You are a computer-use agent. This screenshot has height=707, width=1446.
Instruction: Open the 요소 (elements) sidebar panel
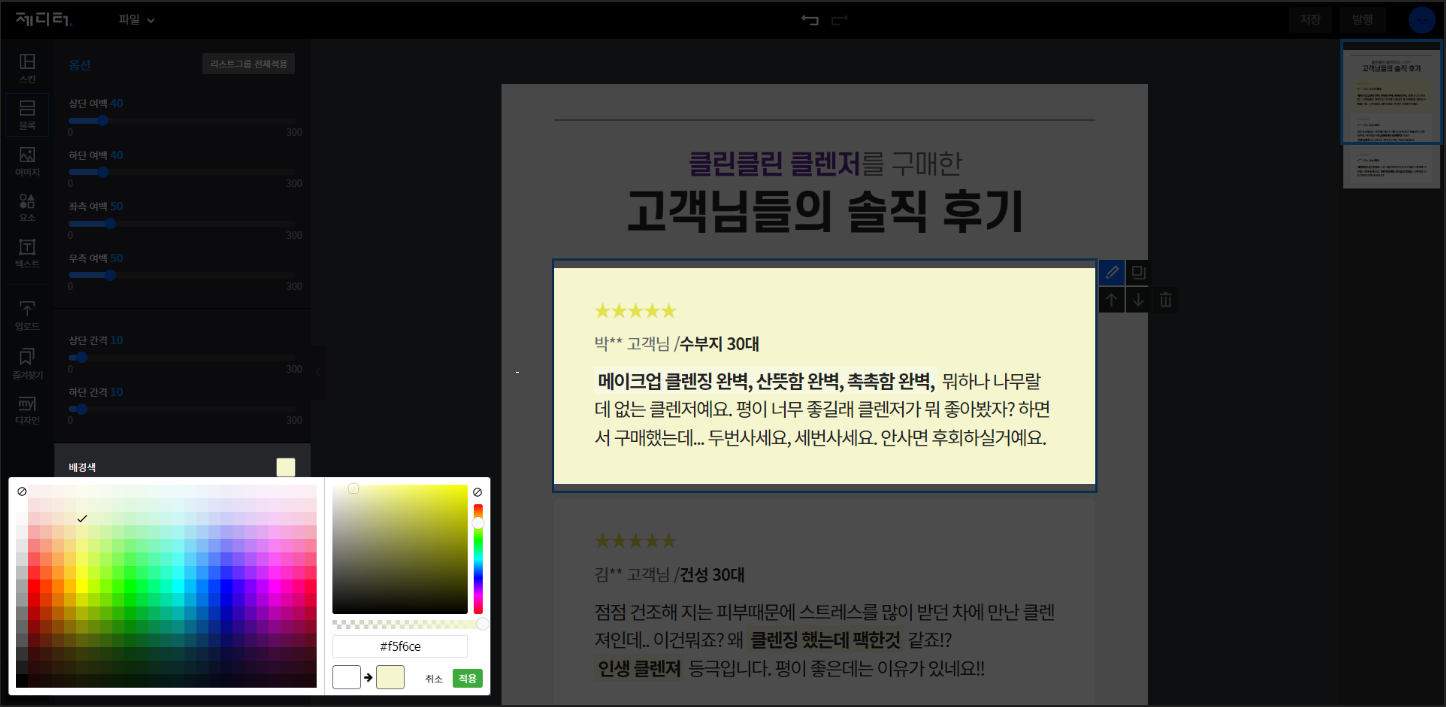point(28,207)
